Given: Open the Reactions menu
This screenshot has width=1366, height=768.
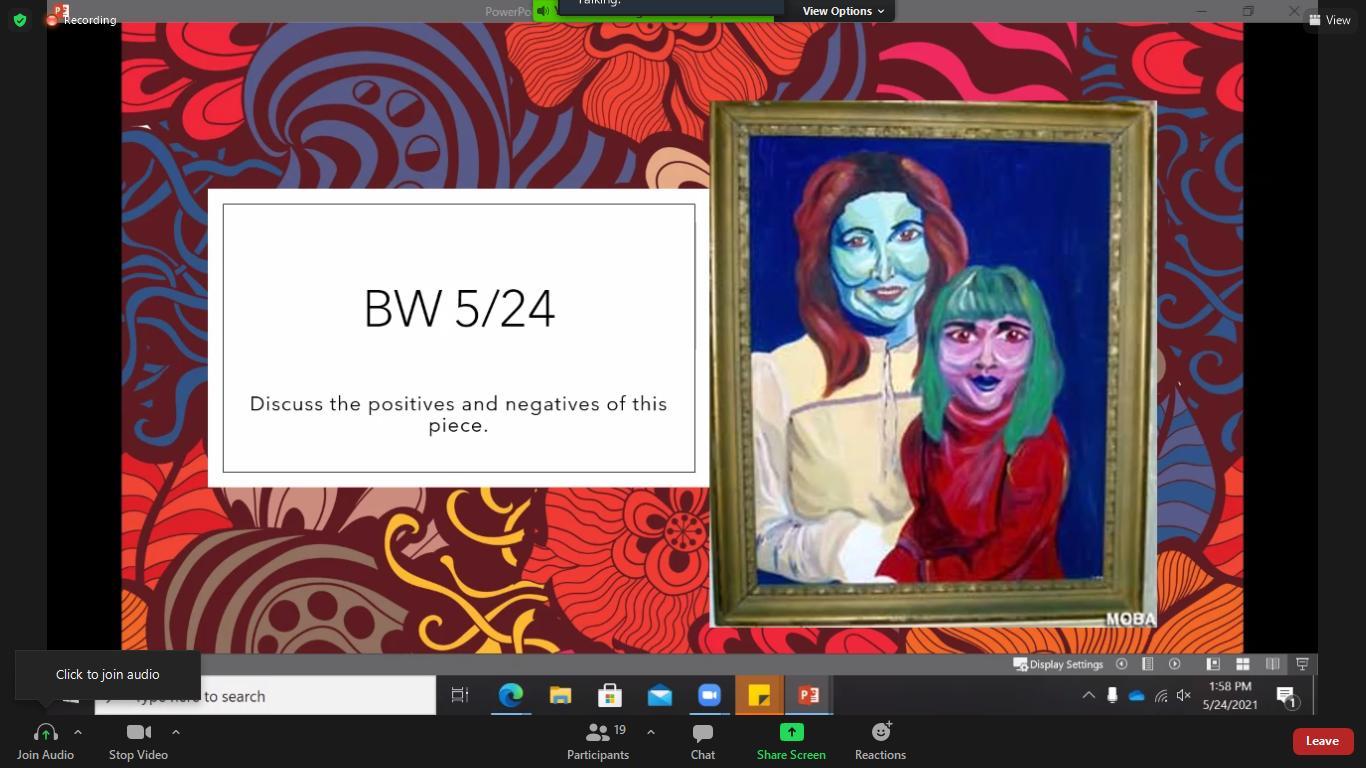Looking at the screenshot, I should [880, 741].
